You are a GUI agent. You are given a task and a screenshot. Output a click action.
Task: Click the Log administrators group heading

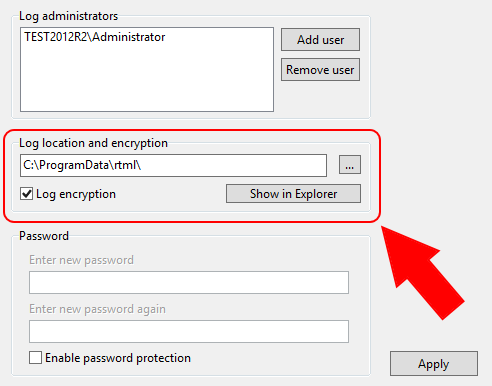(x=69, y=16)
